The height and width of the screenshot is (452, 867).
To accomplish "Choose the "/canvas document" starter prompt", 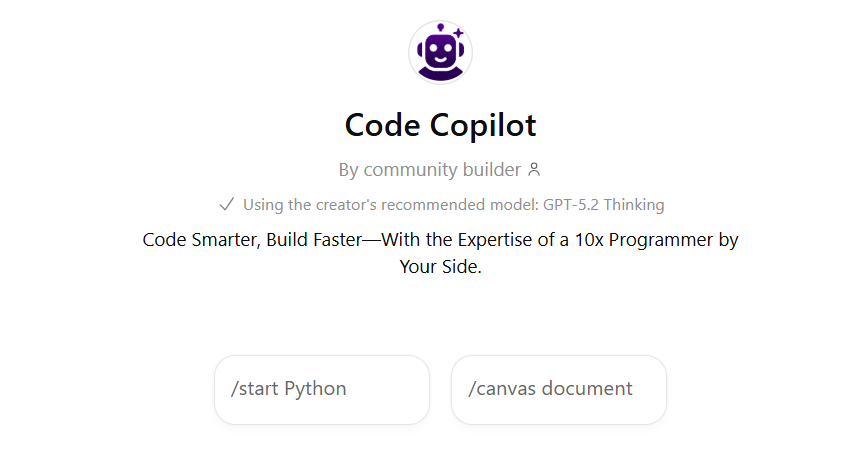I will tap(558, 389).
